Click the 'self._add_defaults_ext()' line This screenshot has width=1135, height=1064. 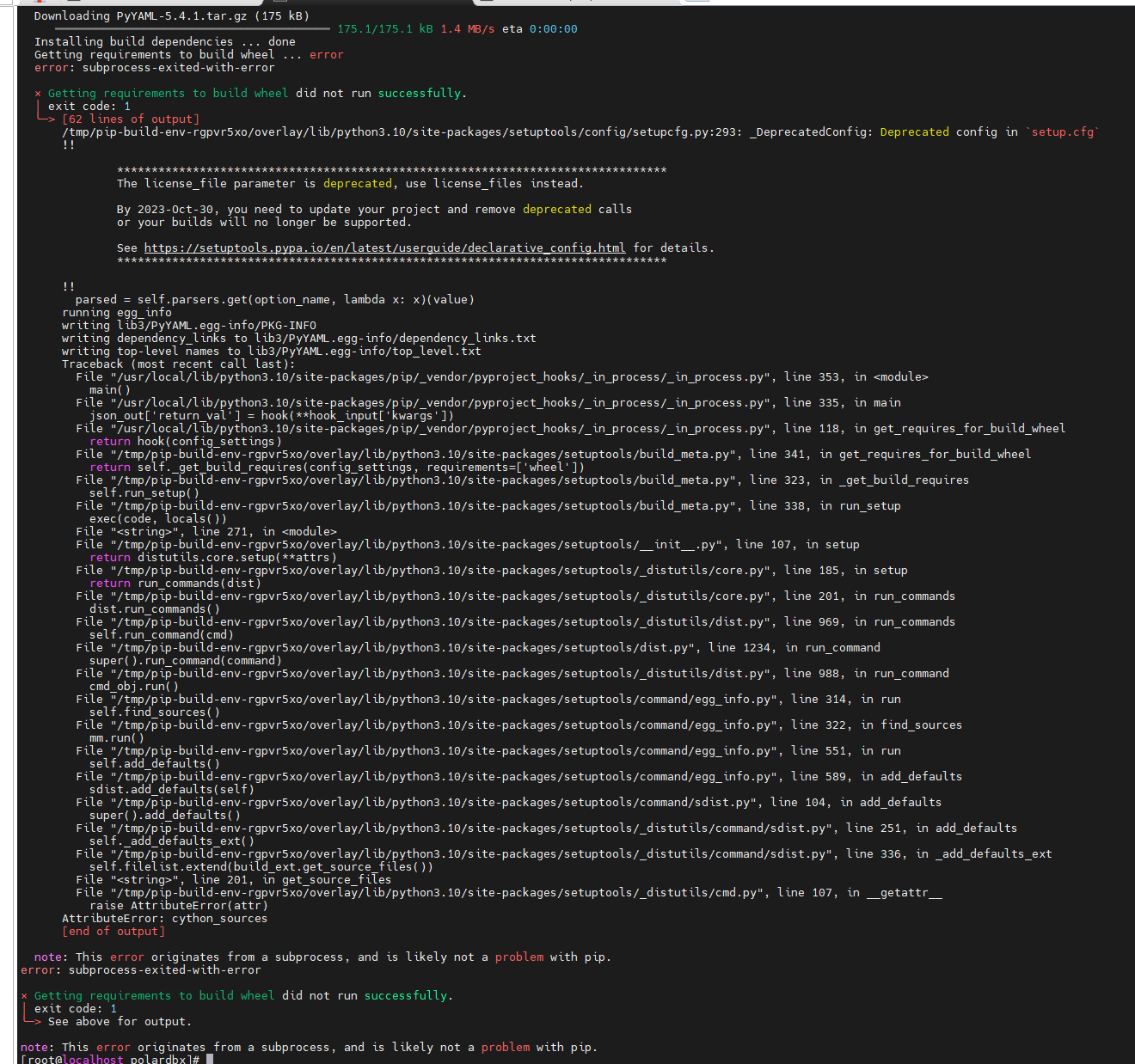tap(171, 841)
